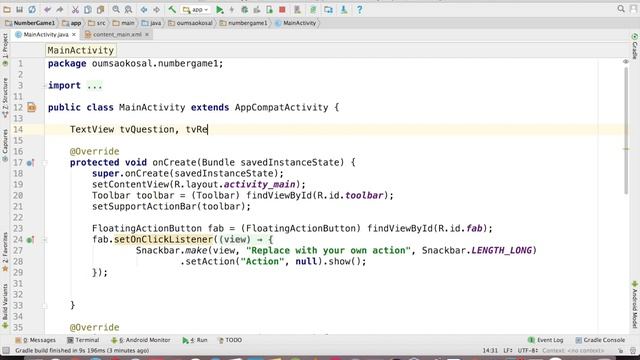Click the java breadcrumb folder
This screenshot has height=360, width=640.
[x=151, y=23]
